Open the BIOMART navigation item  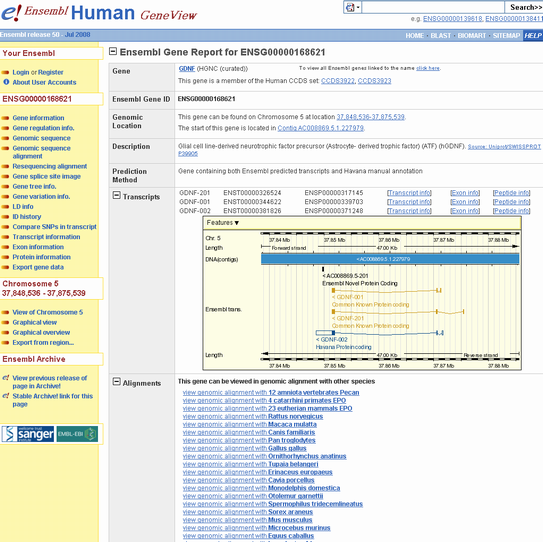tap(472, 36)
